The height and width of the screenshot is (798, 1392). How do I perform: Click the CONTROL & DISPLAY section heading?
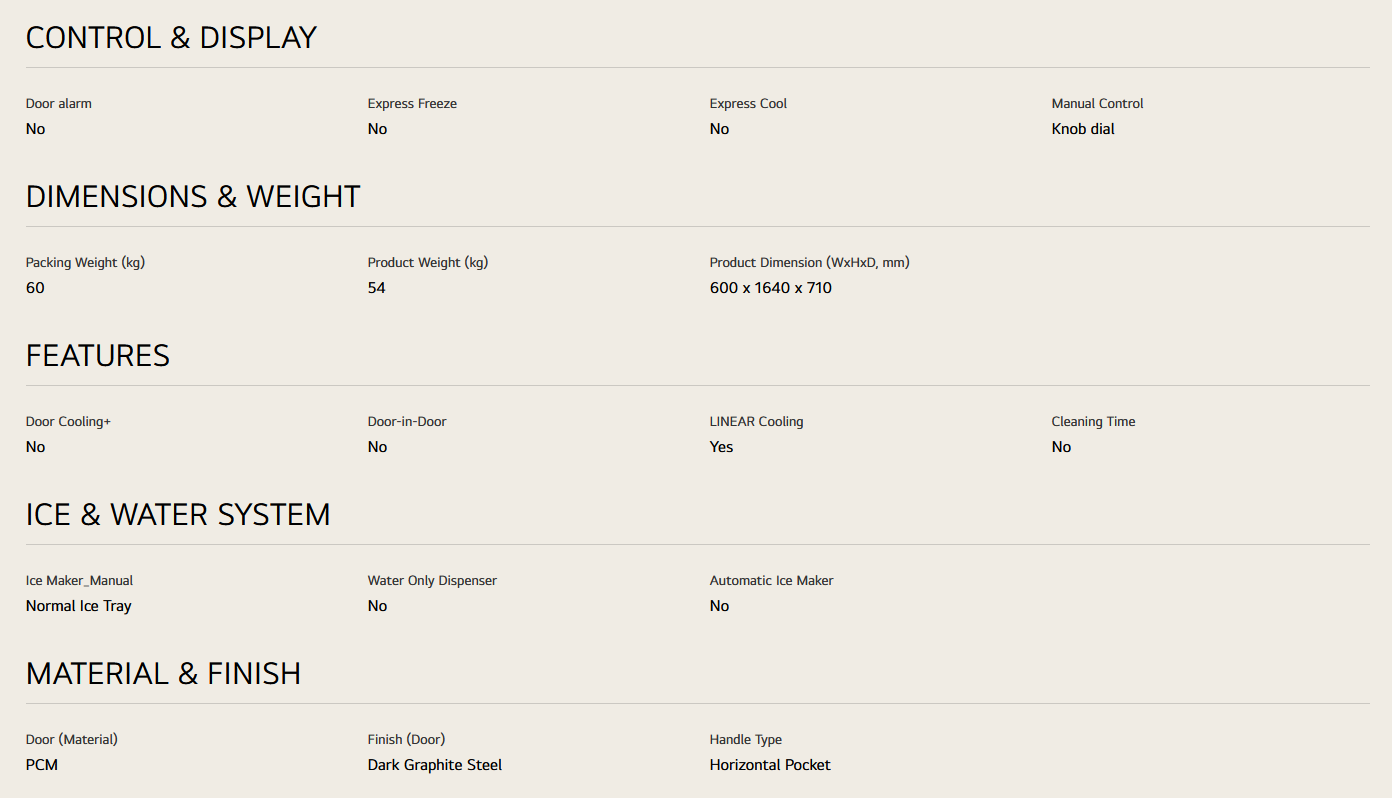pos(171,38)
